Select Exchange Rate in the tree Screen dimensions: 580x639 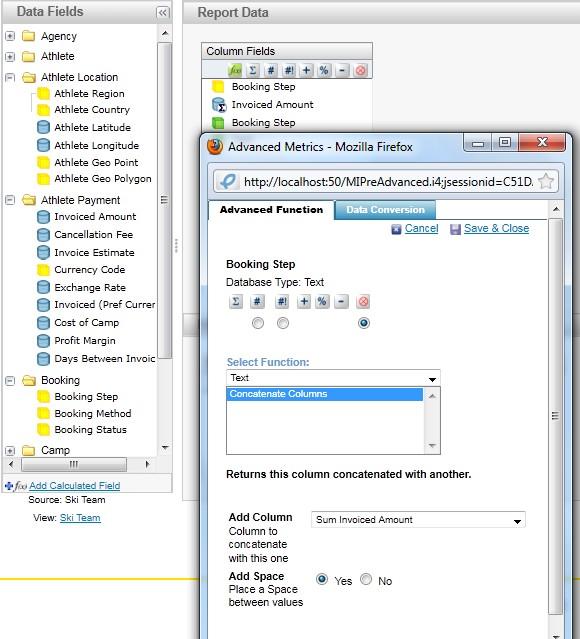90,288
